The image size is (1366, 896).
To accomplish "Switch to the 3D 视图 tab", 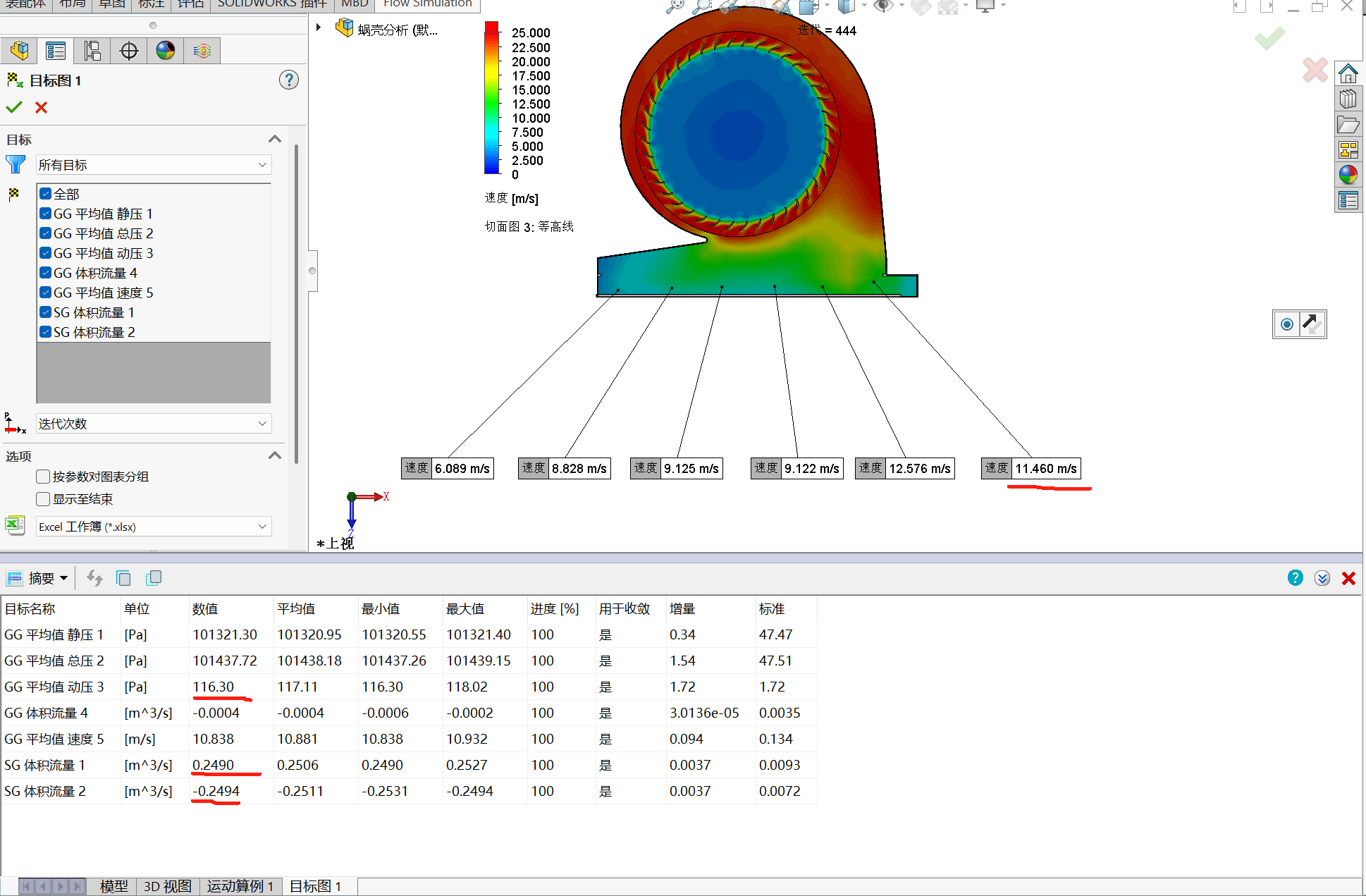I will click(167, 886).
